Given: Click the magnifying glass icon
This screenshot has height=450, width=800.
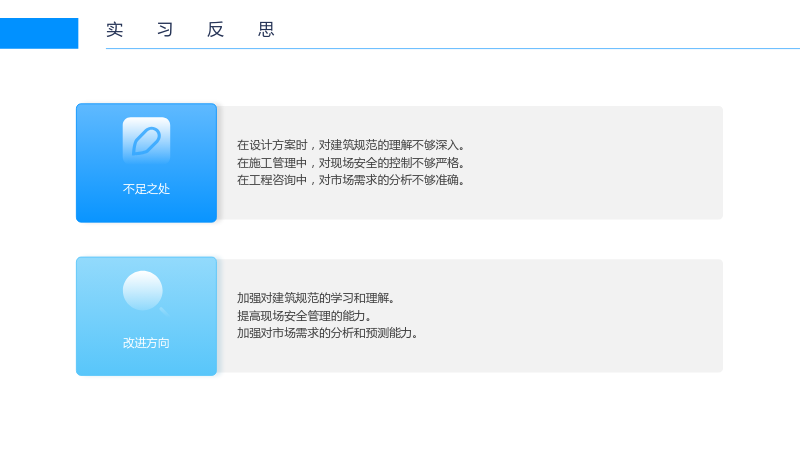Looking at the screenshot, I should tap(146, 293).
